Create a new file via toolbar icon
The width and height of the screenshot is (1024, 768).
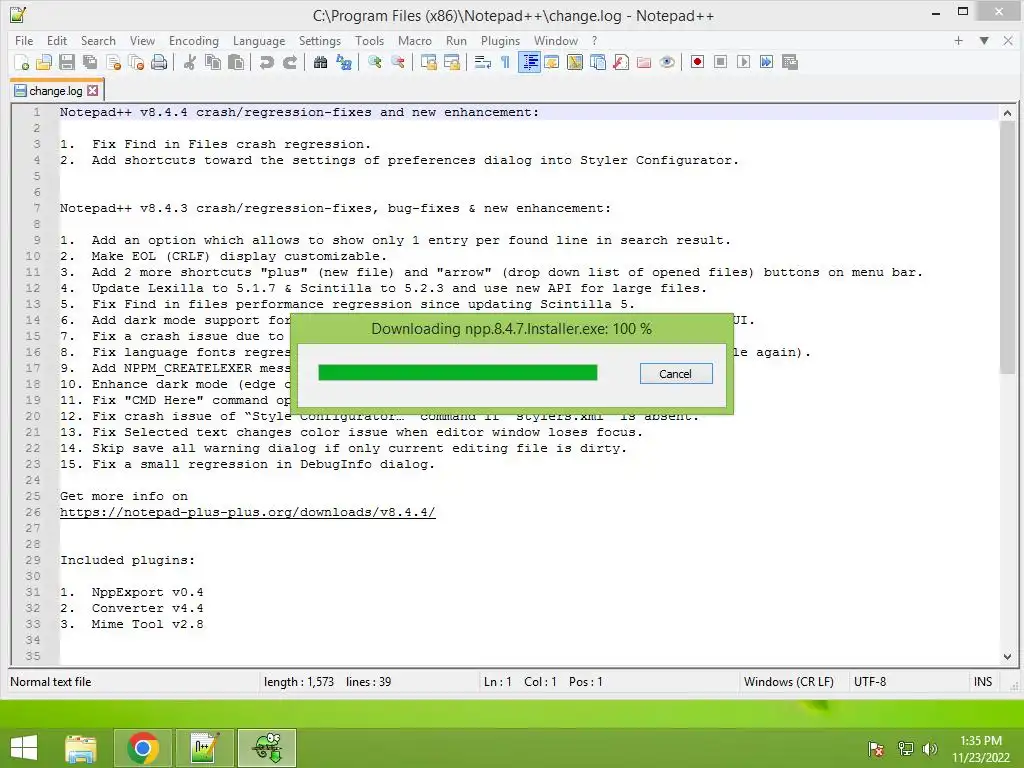coord(22,62)
